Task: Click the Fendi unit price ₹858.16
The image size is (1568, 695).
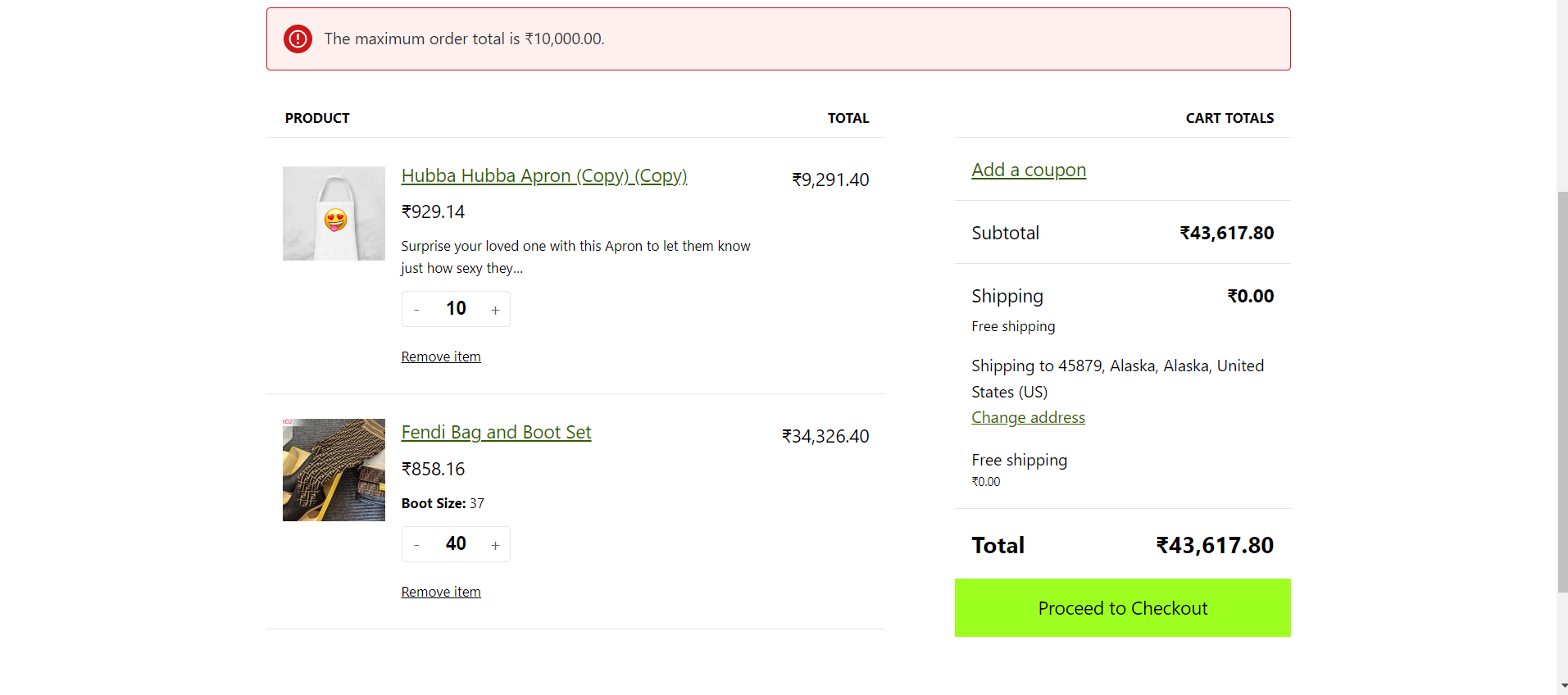Action: point(433,469)
